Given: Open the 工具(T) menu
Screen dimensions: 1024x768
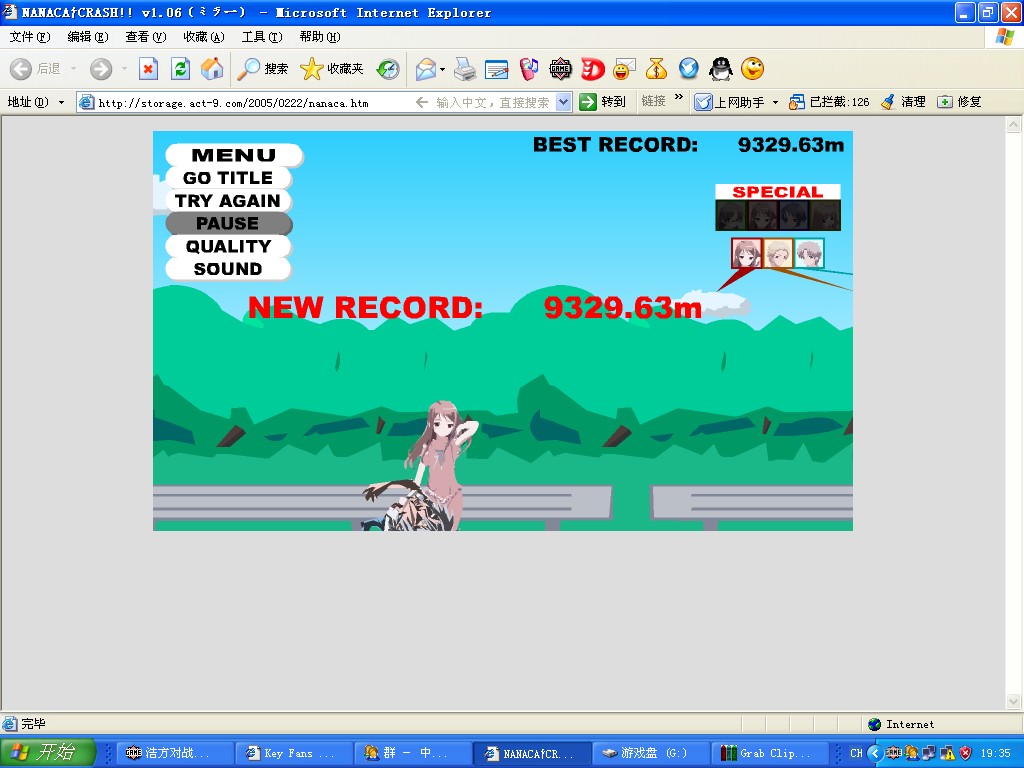Looking at the screenshot, I should coord(262,37).
